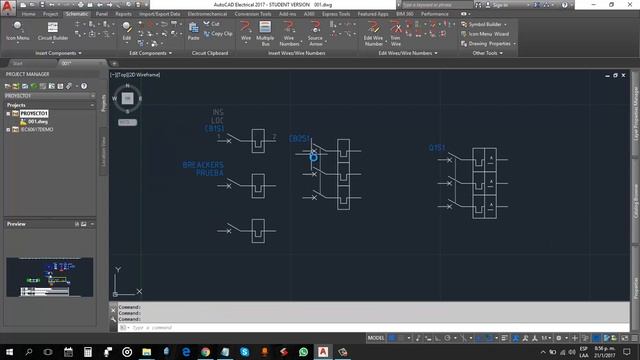Open the Drawing Properties dropdown arrow
Screen dimensions: 640x360
pos(514,44)
